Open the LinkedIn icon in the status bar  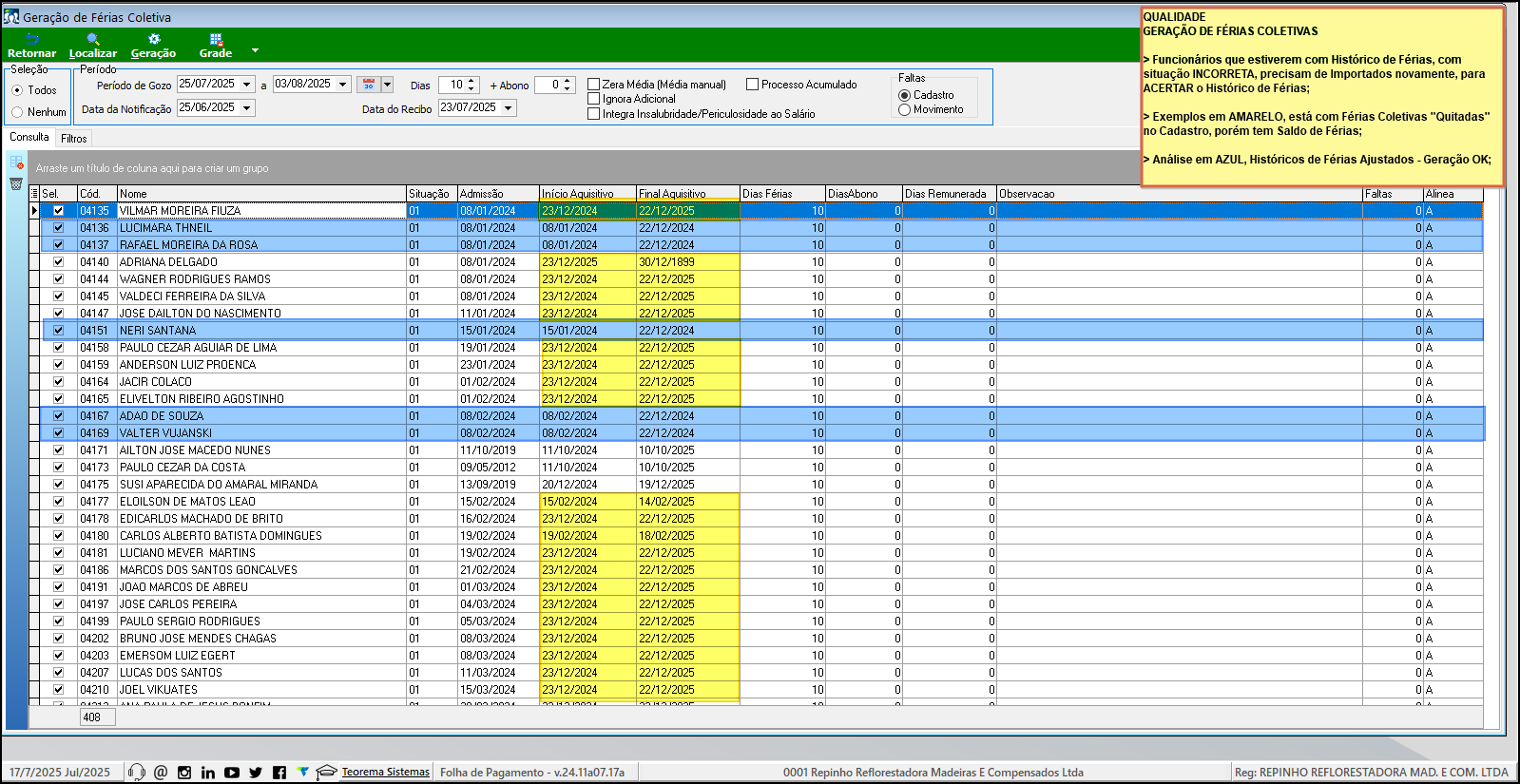point(208,773)
